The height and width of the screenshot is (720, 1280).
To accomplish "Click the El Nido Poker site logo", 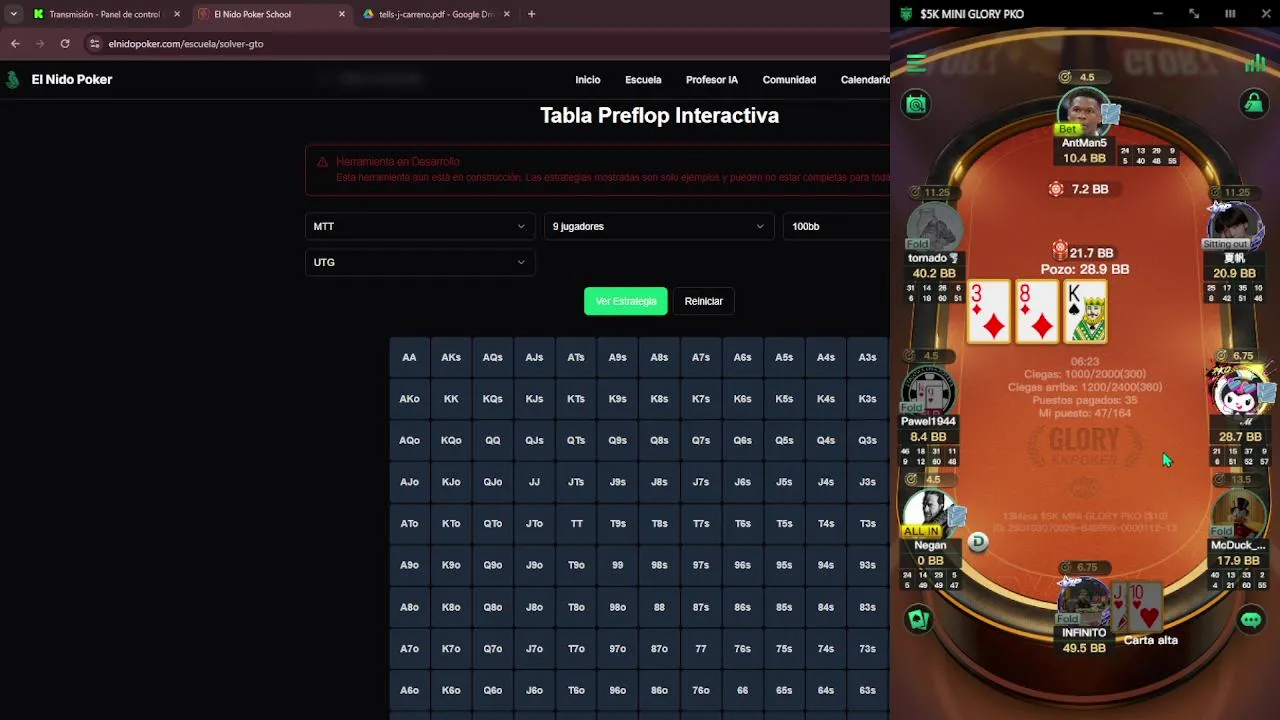I will 13,80.
